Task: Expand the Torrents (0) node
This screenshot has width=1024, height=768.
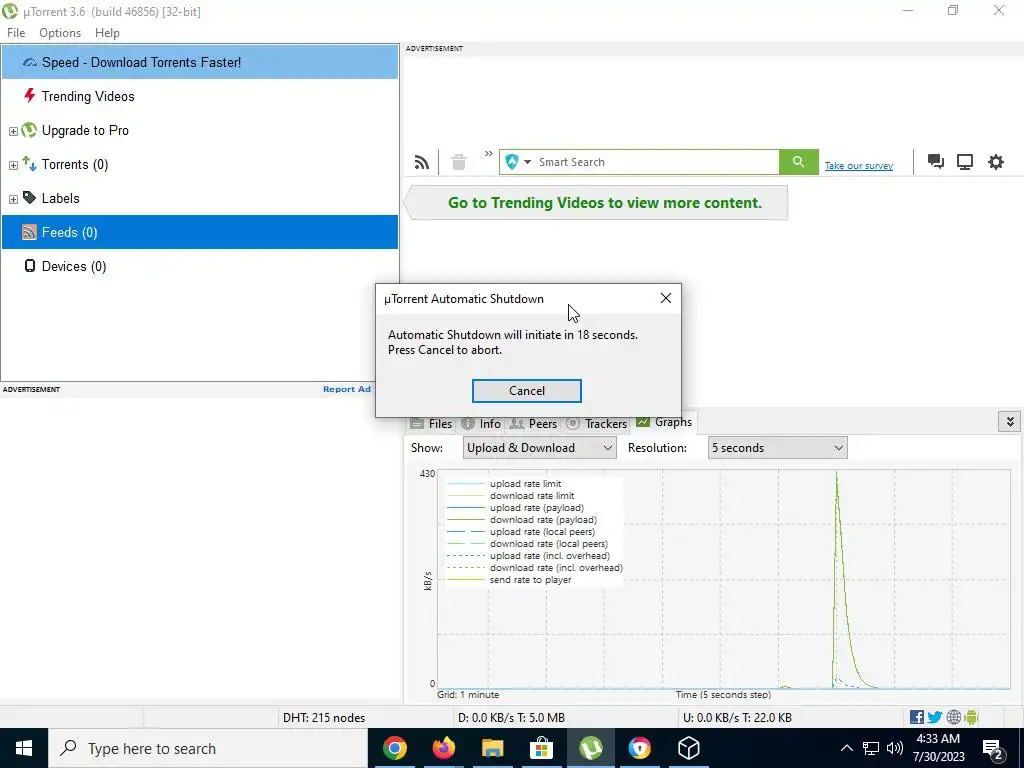Action: [13, 165]
